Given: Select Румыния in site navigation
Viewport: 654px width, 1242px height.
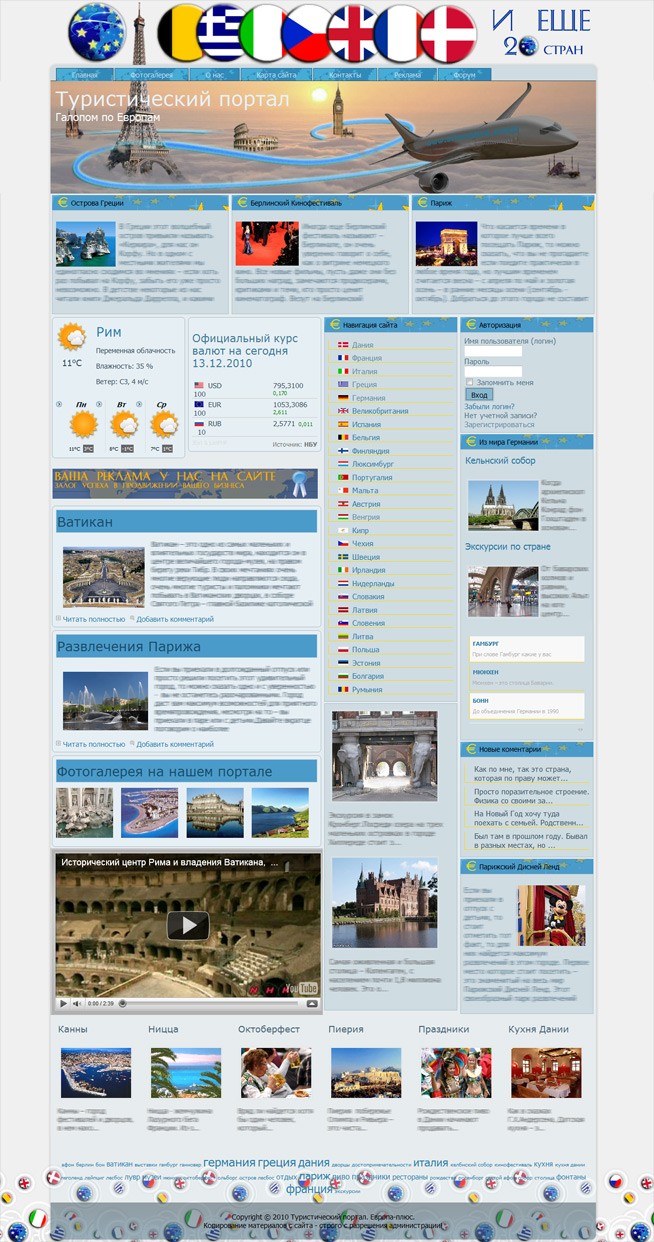Looking at the screenshot, I should [x=367, y=689].
